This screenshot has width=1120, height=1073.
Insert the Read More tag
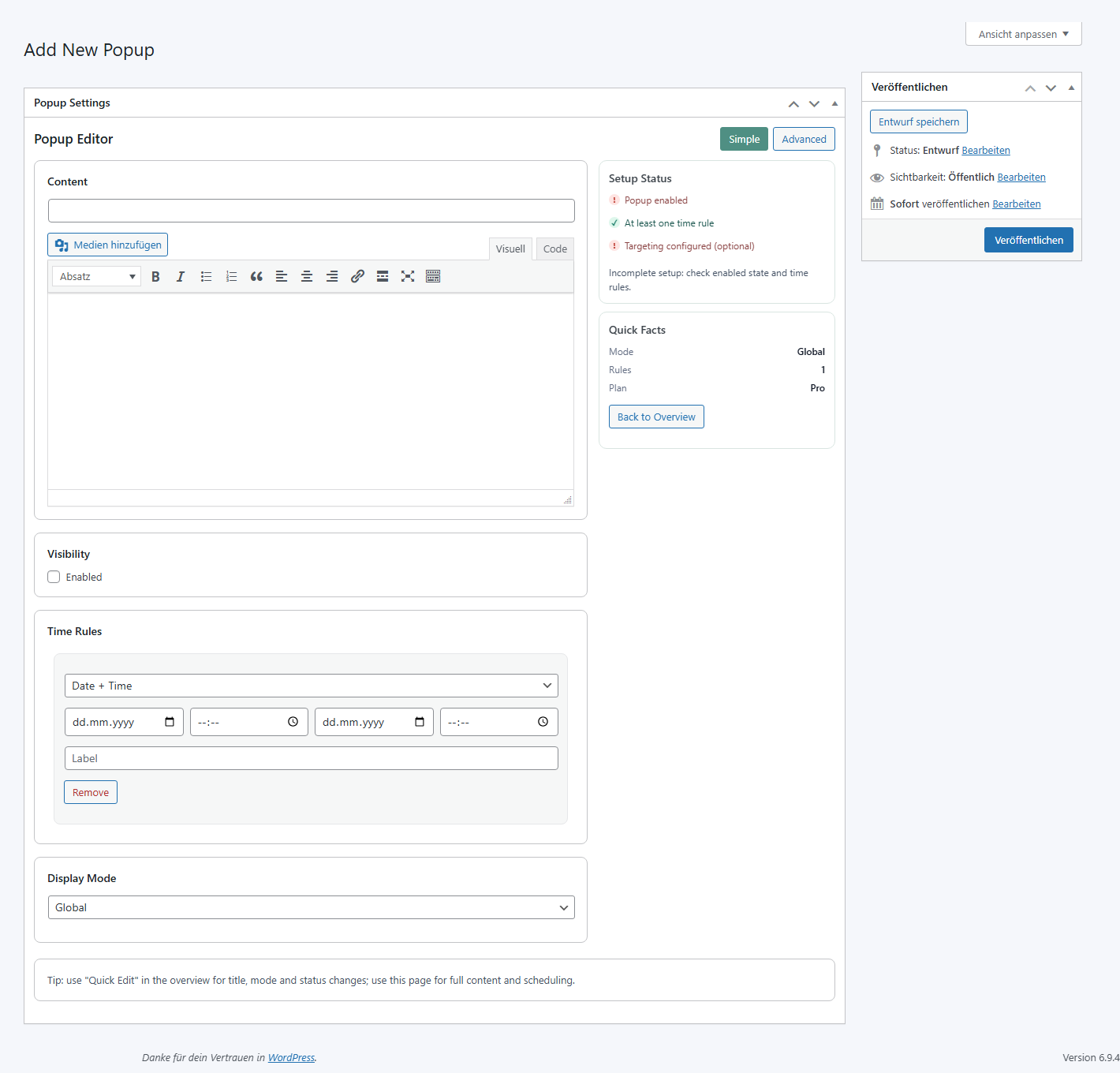point(383,276)
